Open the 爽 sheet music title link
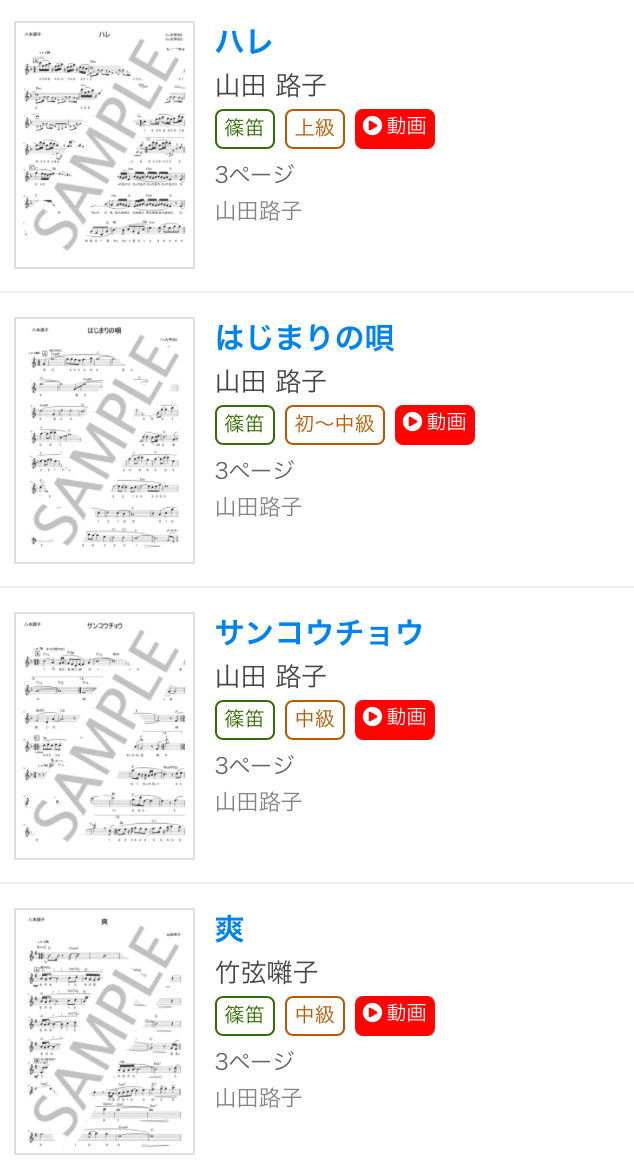 [230, 928]
